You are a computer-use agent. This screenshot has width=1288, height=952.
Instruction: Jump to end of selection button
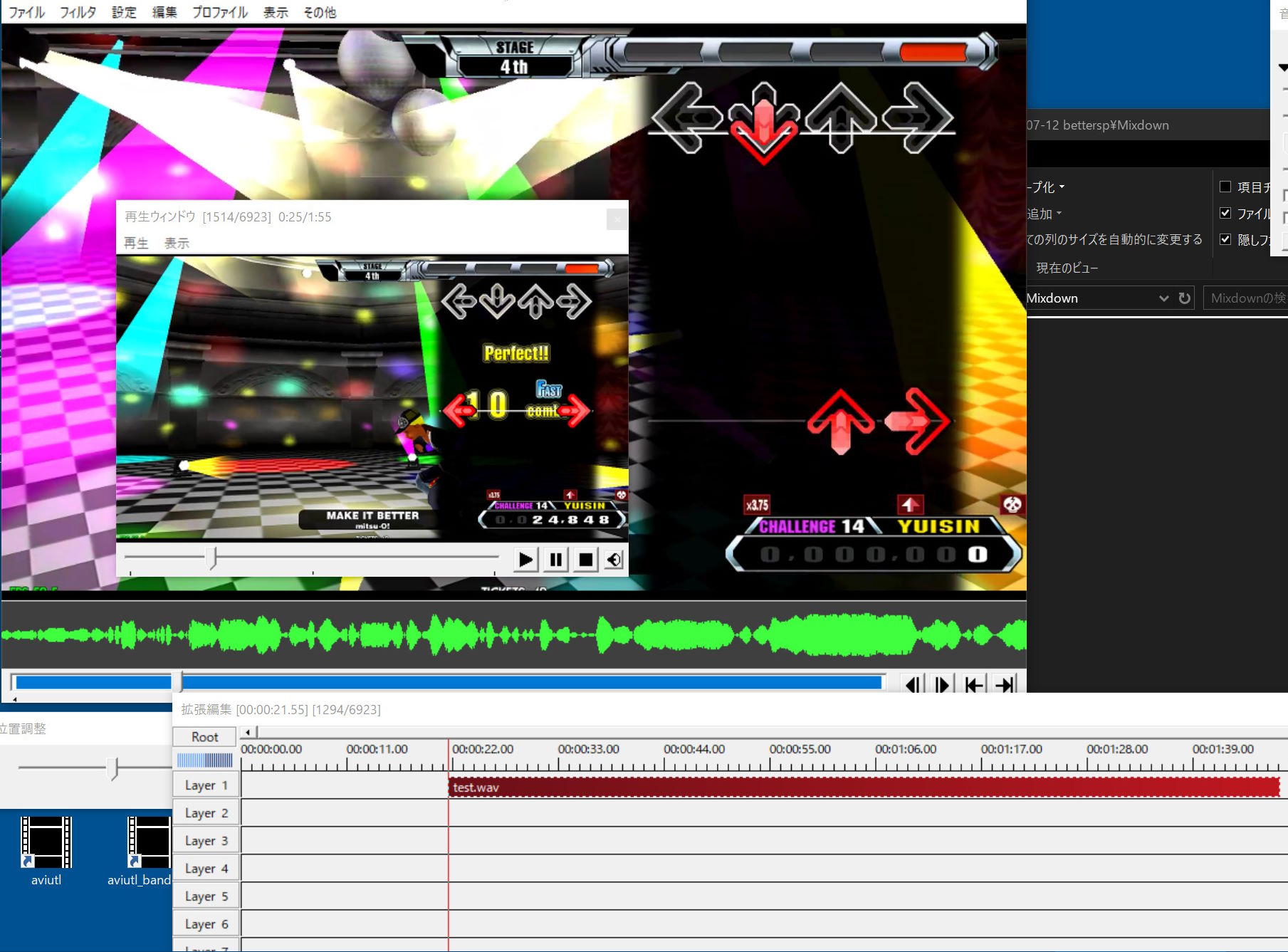[1005, 684]
